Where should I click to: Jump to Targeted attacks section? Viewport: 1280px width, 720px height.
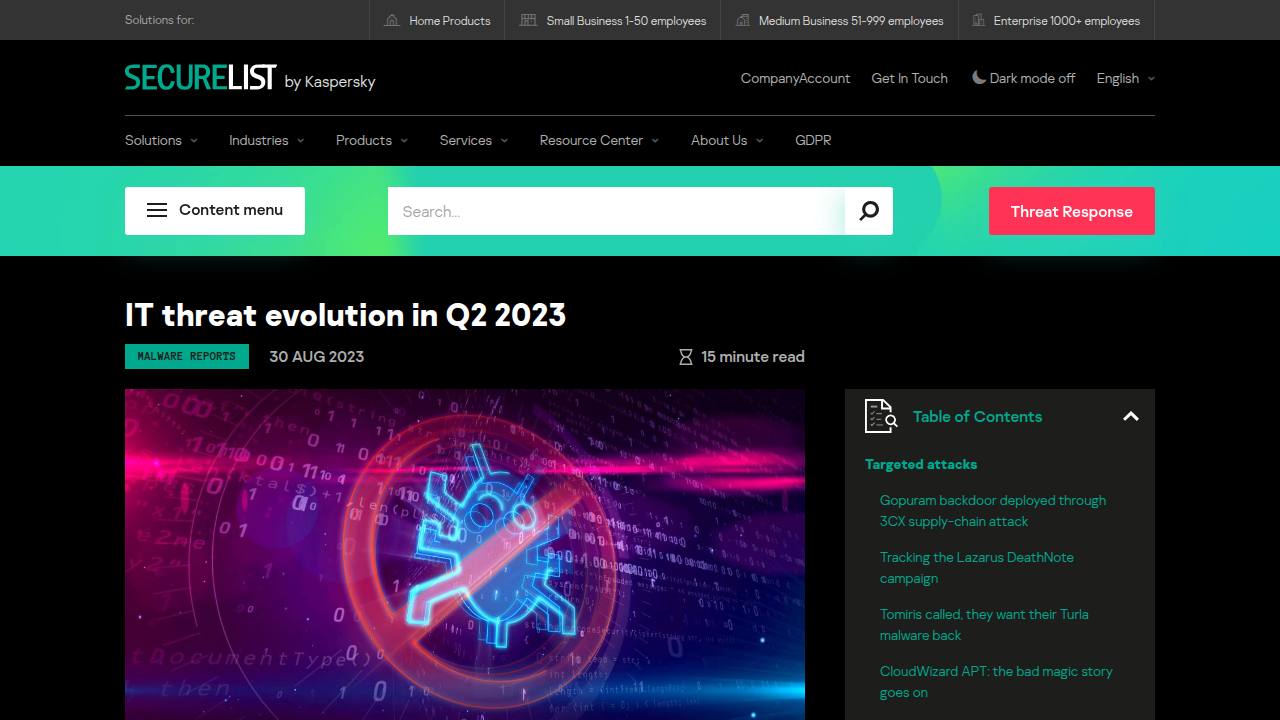921,464
